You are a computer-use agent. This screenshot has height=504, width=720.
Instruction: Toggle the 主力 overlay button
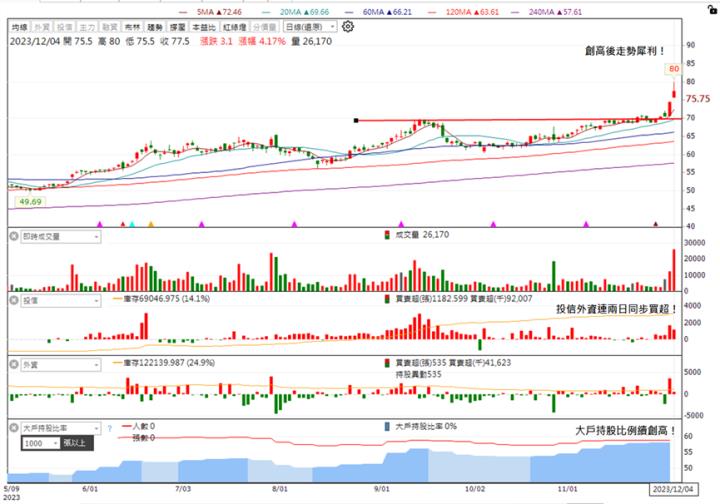point(87,28)
